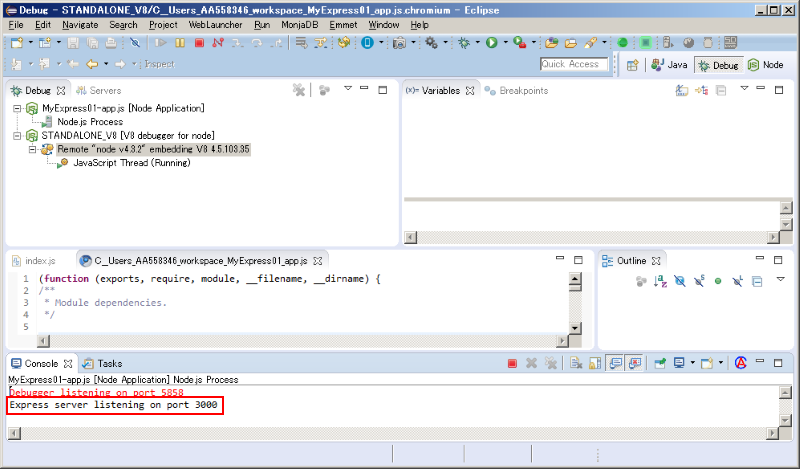This screenshot has height=469, width=800.
Task: Click the Drop to Frame icon
Action: [302, 43]
